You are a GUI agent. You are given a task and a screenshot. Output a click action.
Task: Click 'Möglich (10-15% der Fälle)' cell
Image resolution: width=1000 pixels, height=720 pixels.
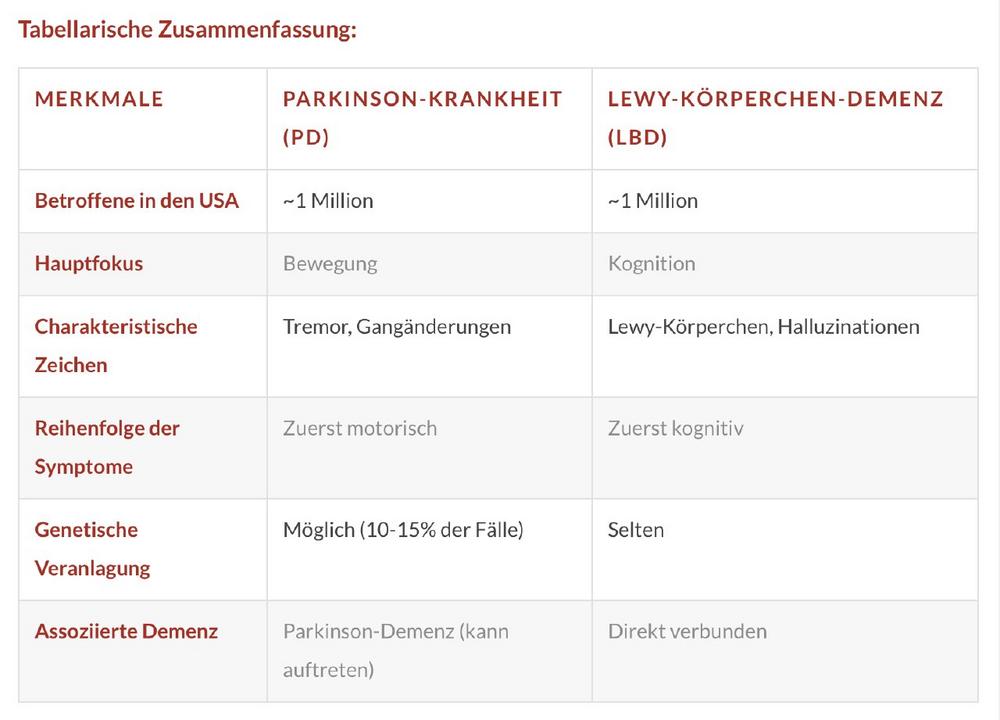click(403, 529)
